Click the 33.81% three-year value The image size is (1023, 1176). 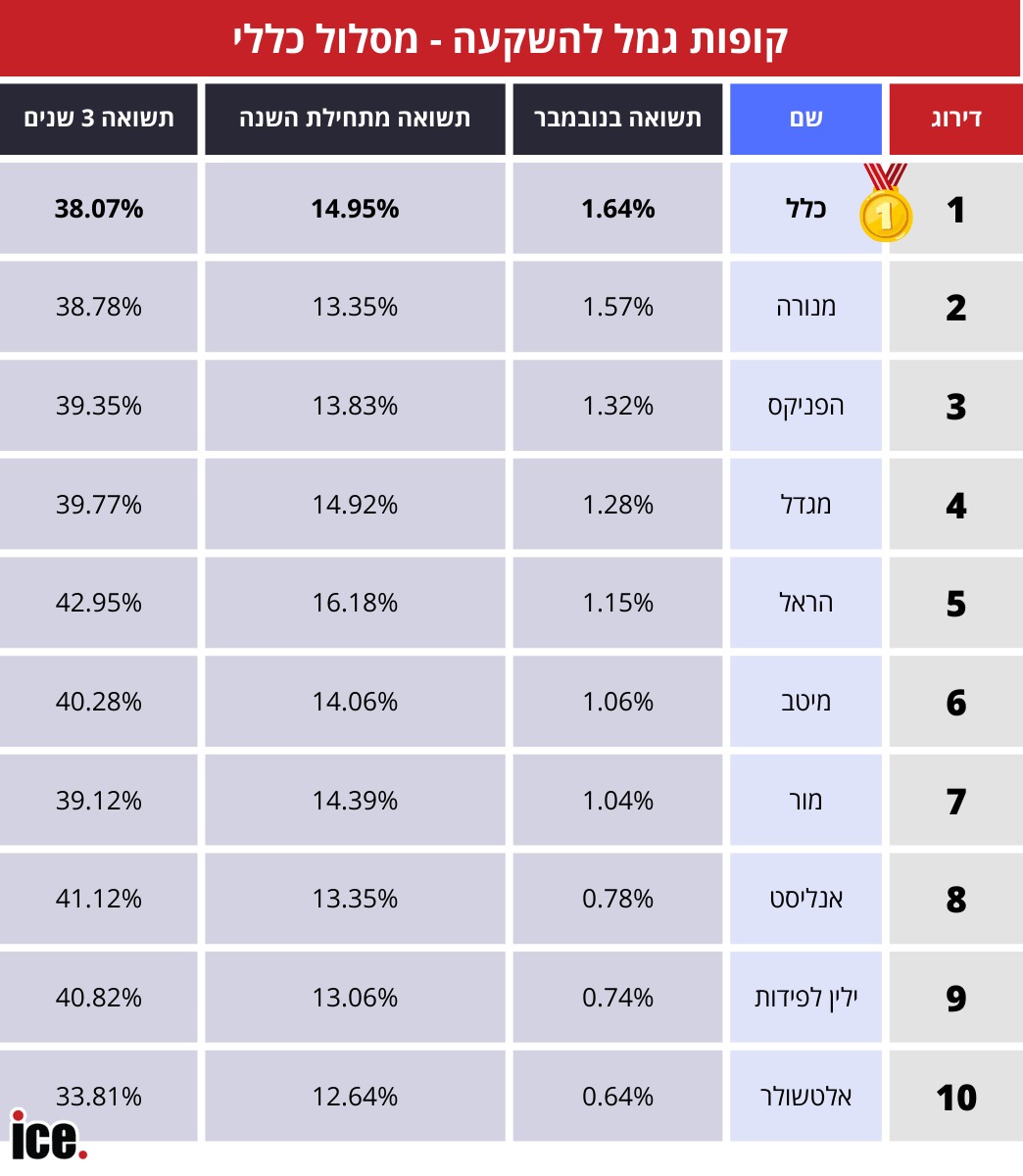click(99, 1096)
